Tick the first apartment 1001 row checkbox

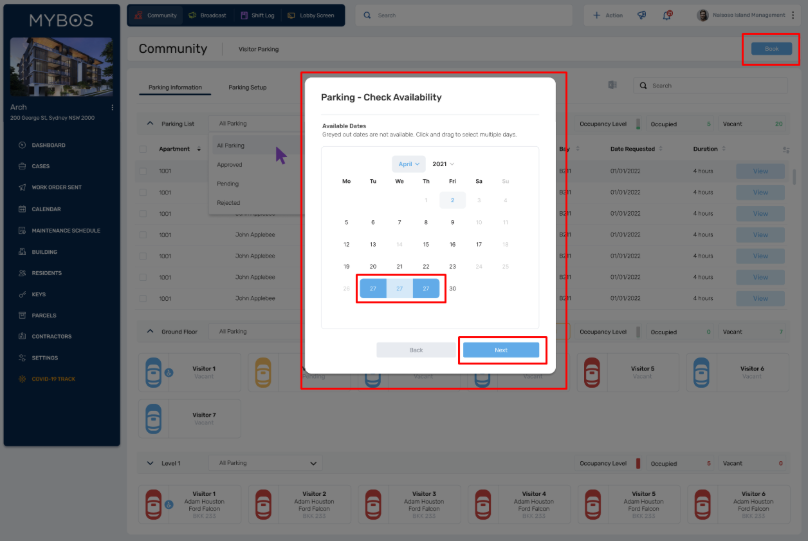[x=143, y=171]
